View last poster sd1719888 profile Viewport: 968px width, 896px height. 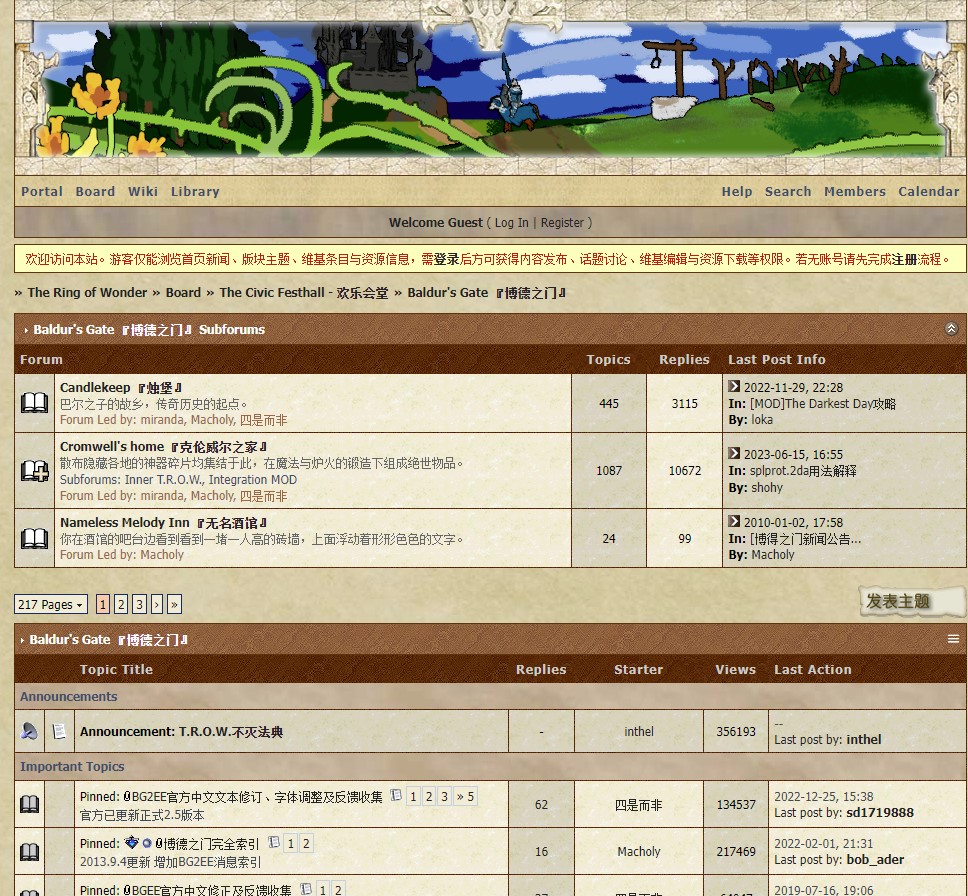click(x=879, y=813)
